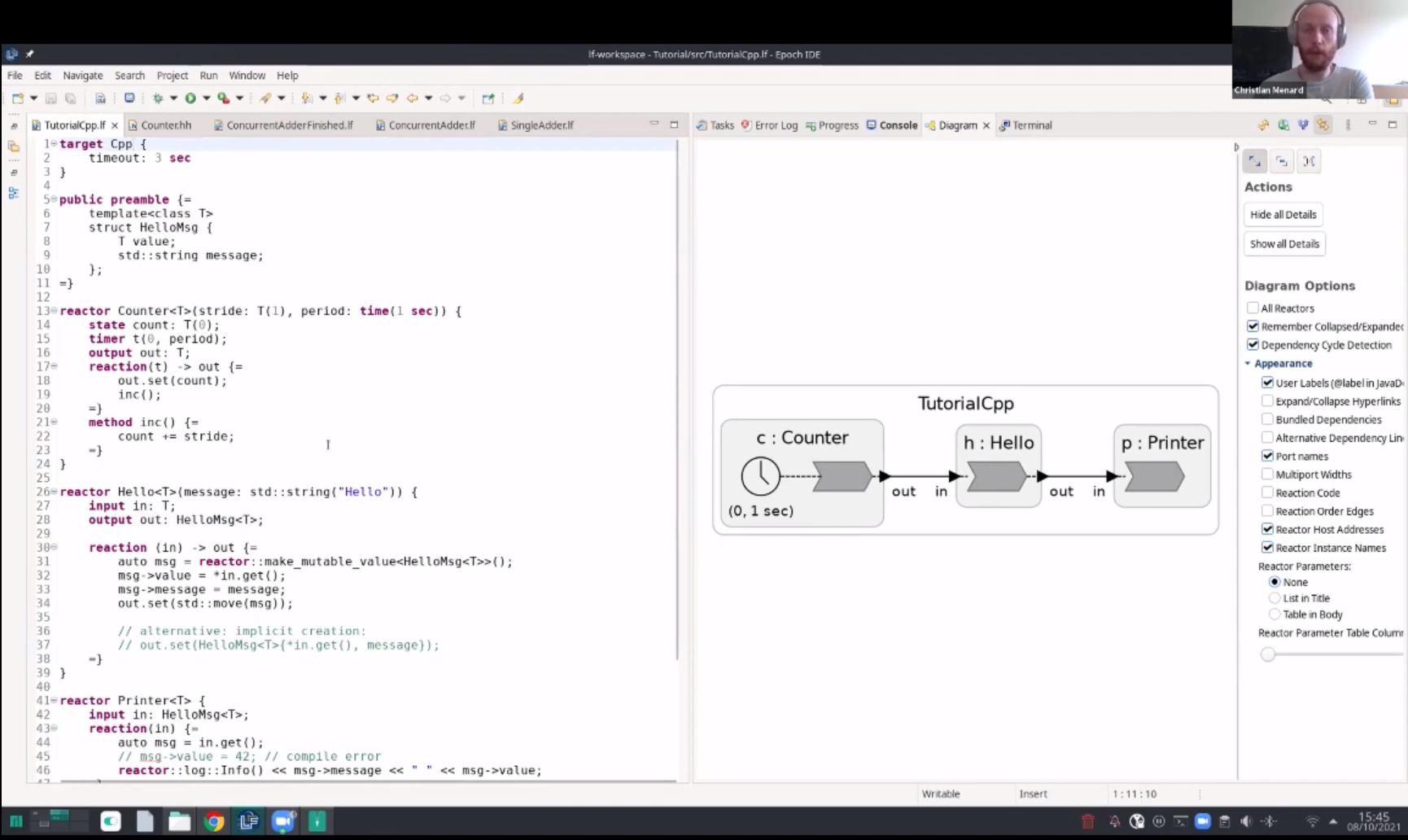
Task: Open the Error Log tab
Action: coord(769,125)
